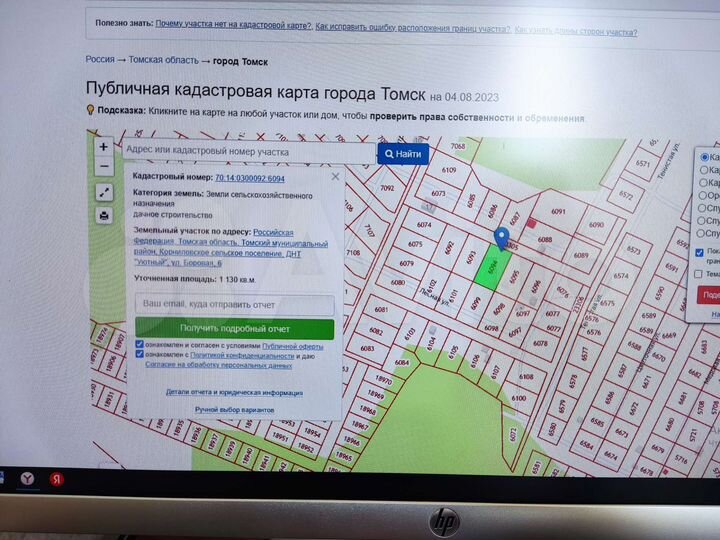Open the Yandex Browser taskbar icon
The image size is (720, 540).
[x=27, y=479]
